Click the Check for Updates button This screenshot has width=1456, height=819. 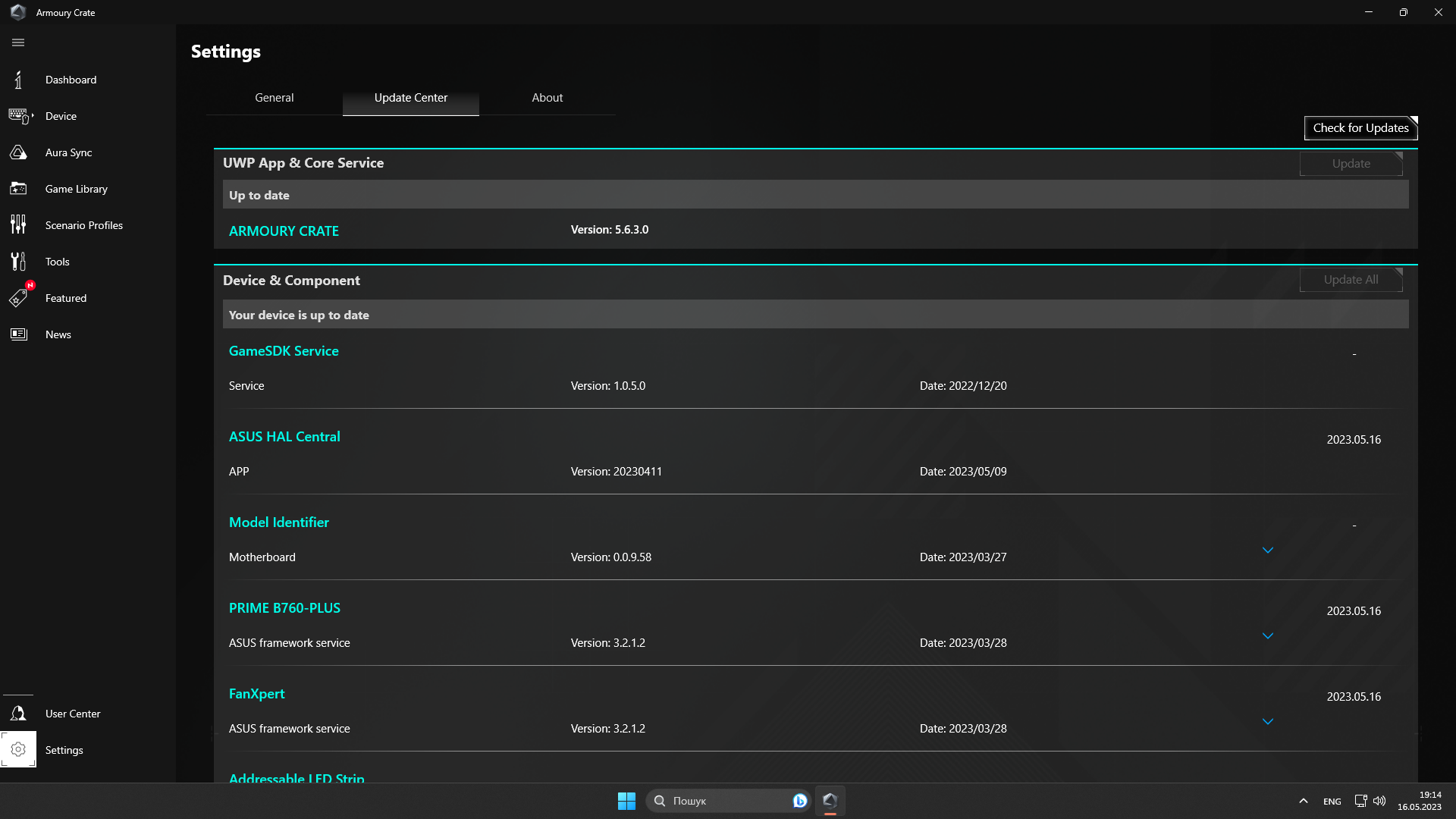pos(1360,127)
